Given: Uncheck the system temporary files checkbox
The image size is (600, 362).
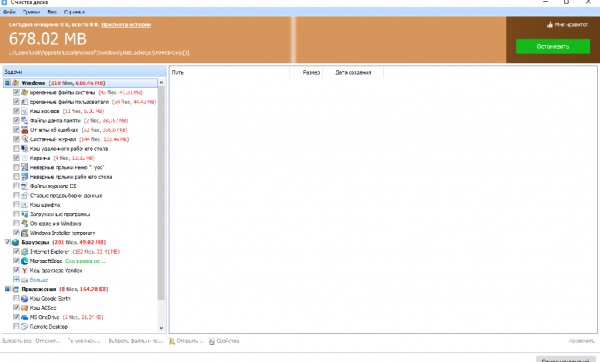Looking at the screenshot, I should tap(16, 93).
